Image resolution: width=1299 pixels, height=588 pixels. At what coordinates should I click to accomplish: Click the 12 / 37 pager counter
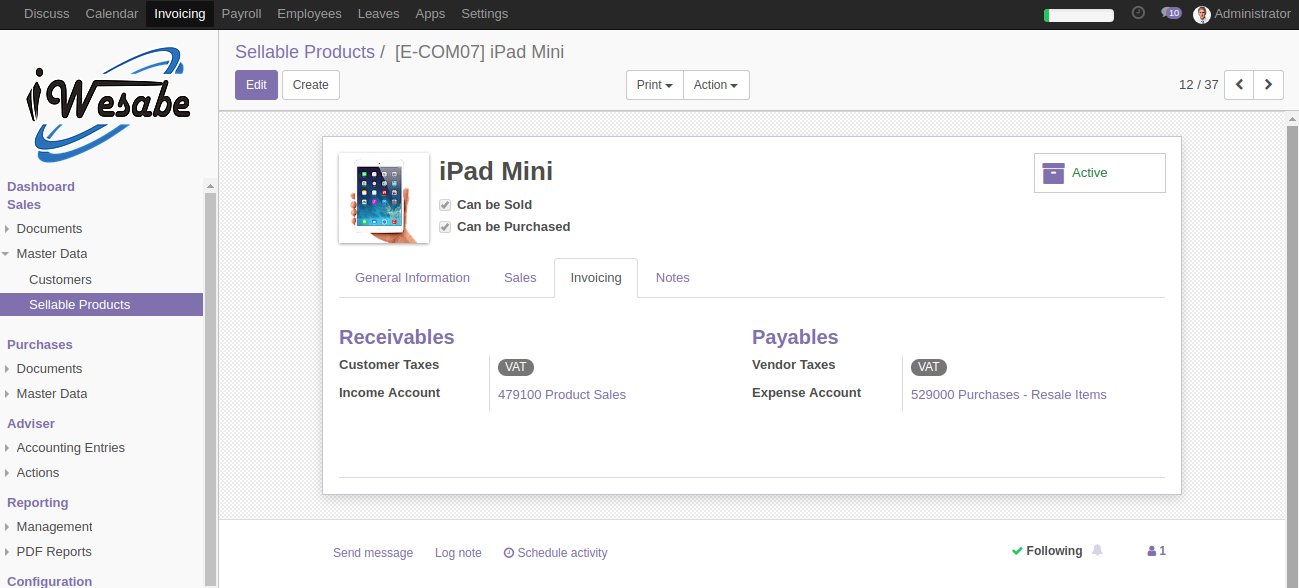click(x=1199, y=85)
